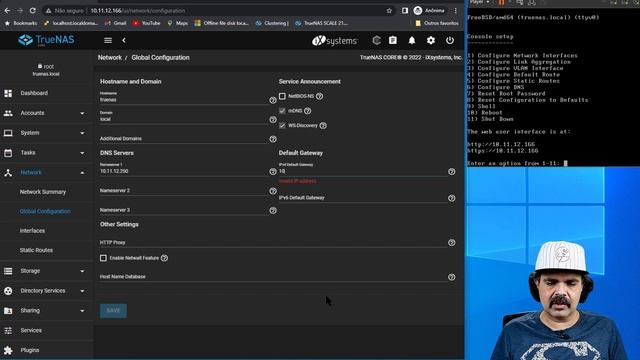Open the alerts bell icon
640x360 pixels.
click(412, 40)
